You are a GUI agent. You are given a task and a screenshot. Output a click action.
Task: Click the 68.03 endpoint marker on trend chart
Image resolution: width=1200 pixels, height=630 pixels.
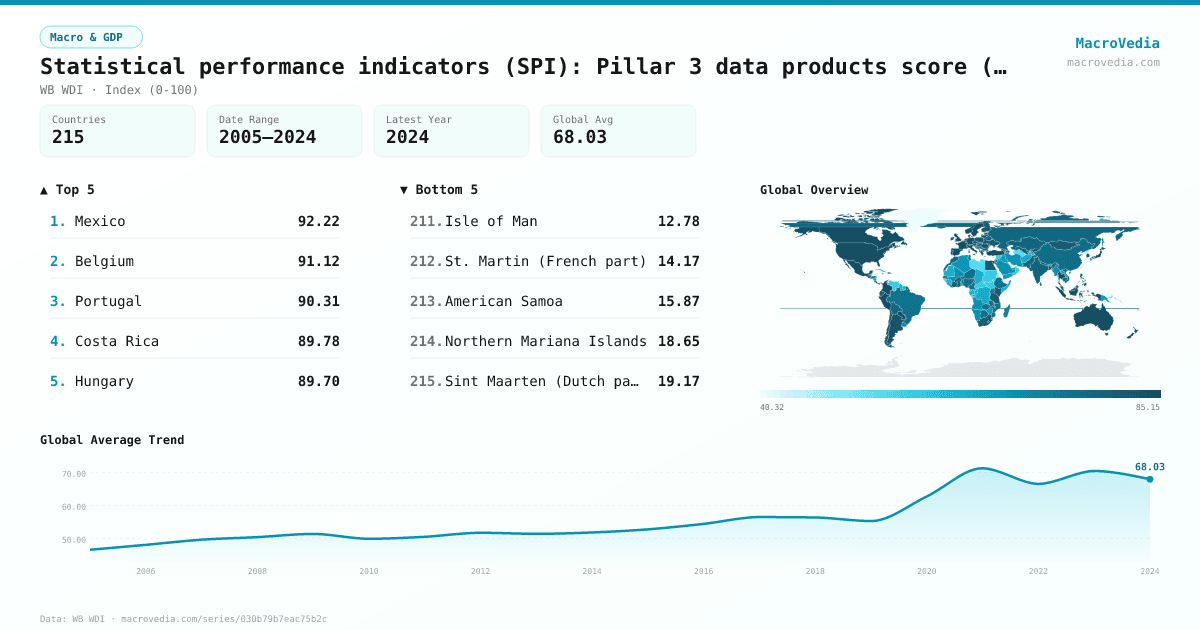[x=1150, y=478]
